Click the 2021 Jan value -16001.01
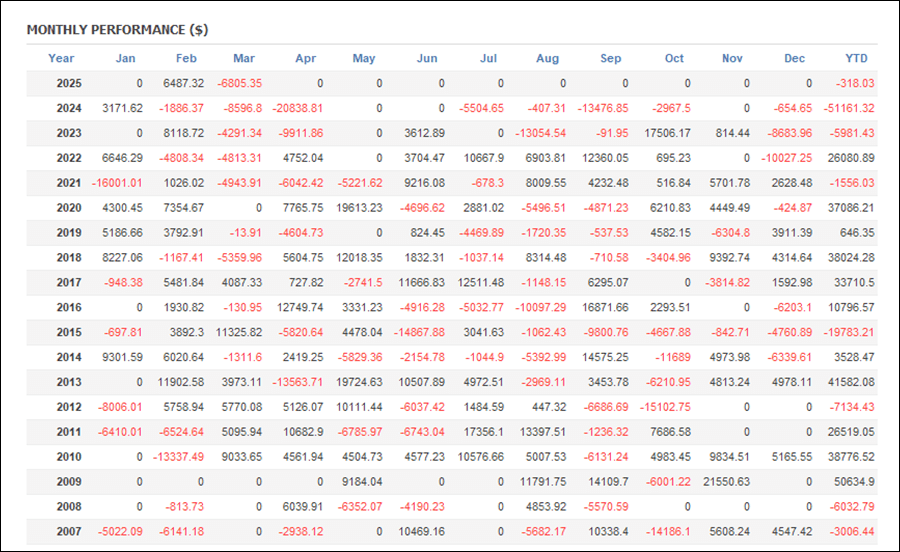The width and height of the screenshot is (900, 552). (117, 183)
